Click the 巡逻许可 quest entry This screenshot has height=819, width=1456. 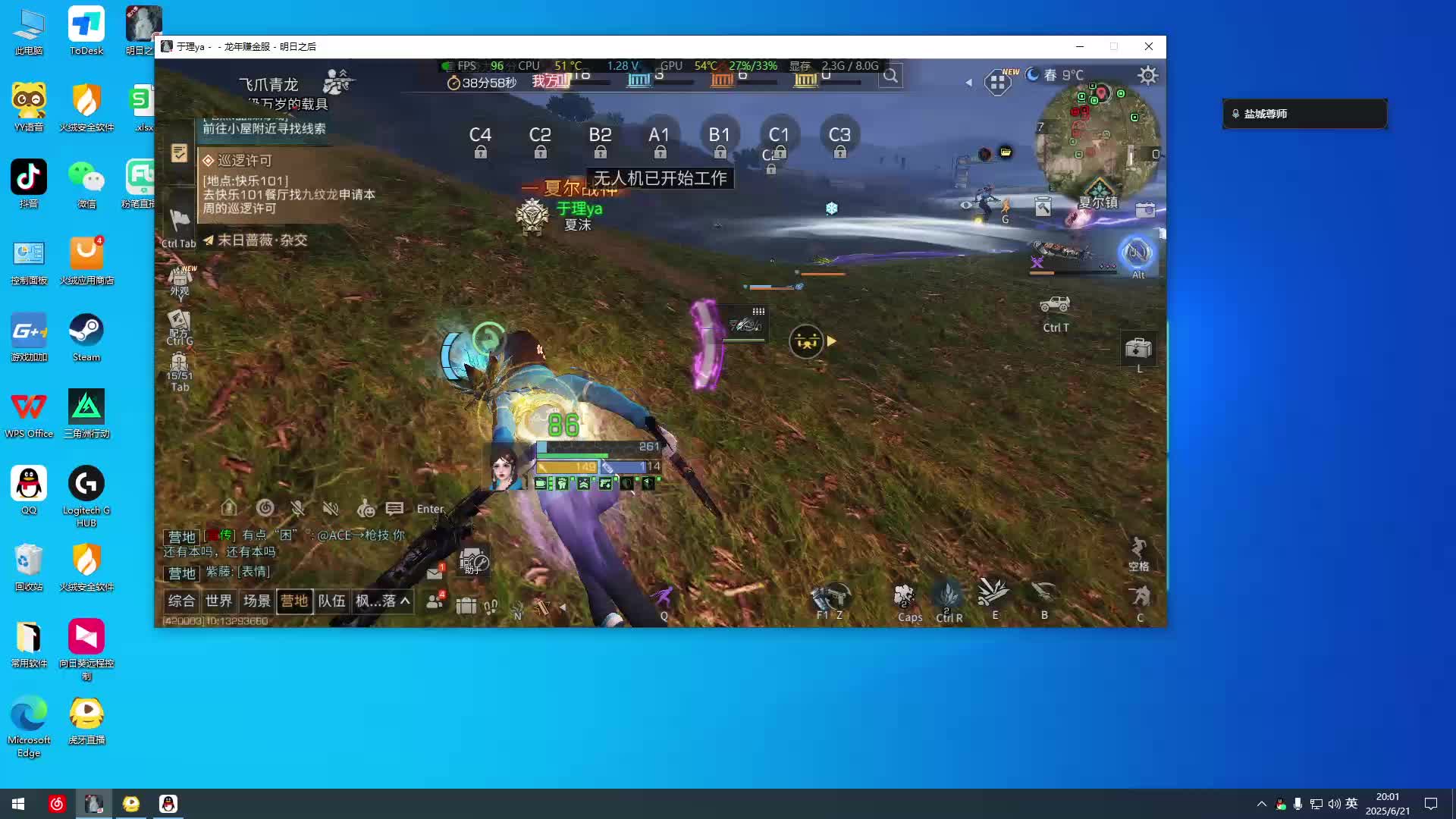[244, 161]
